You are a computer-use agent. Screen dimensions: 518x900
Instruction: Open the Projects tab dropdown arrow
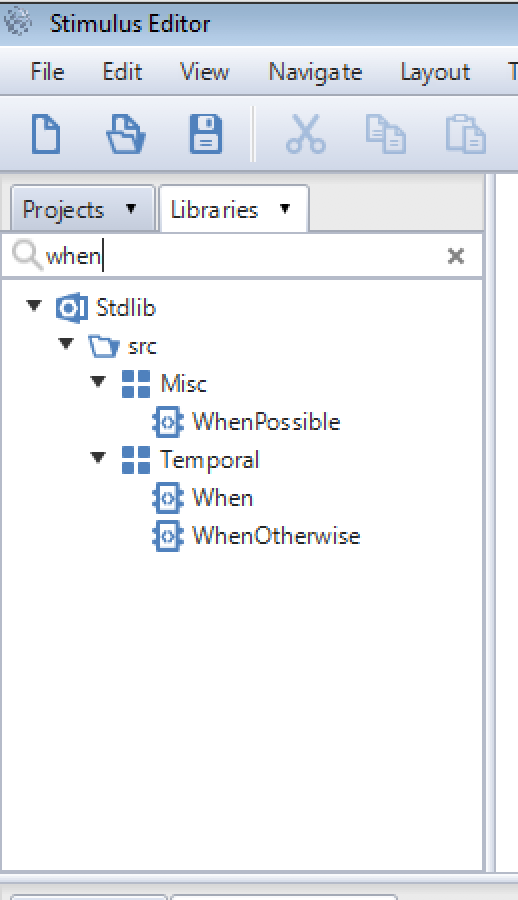pos(131,208)
